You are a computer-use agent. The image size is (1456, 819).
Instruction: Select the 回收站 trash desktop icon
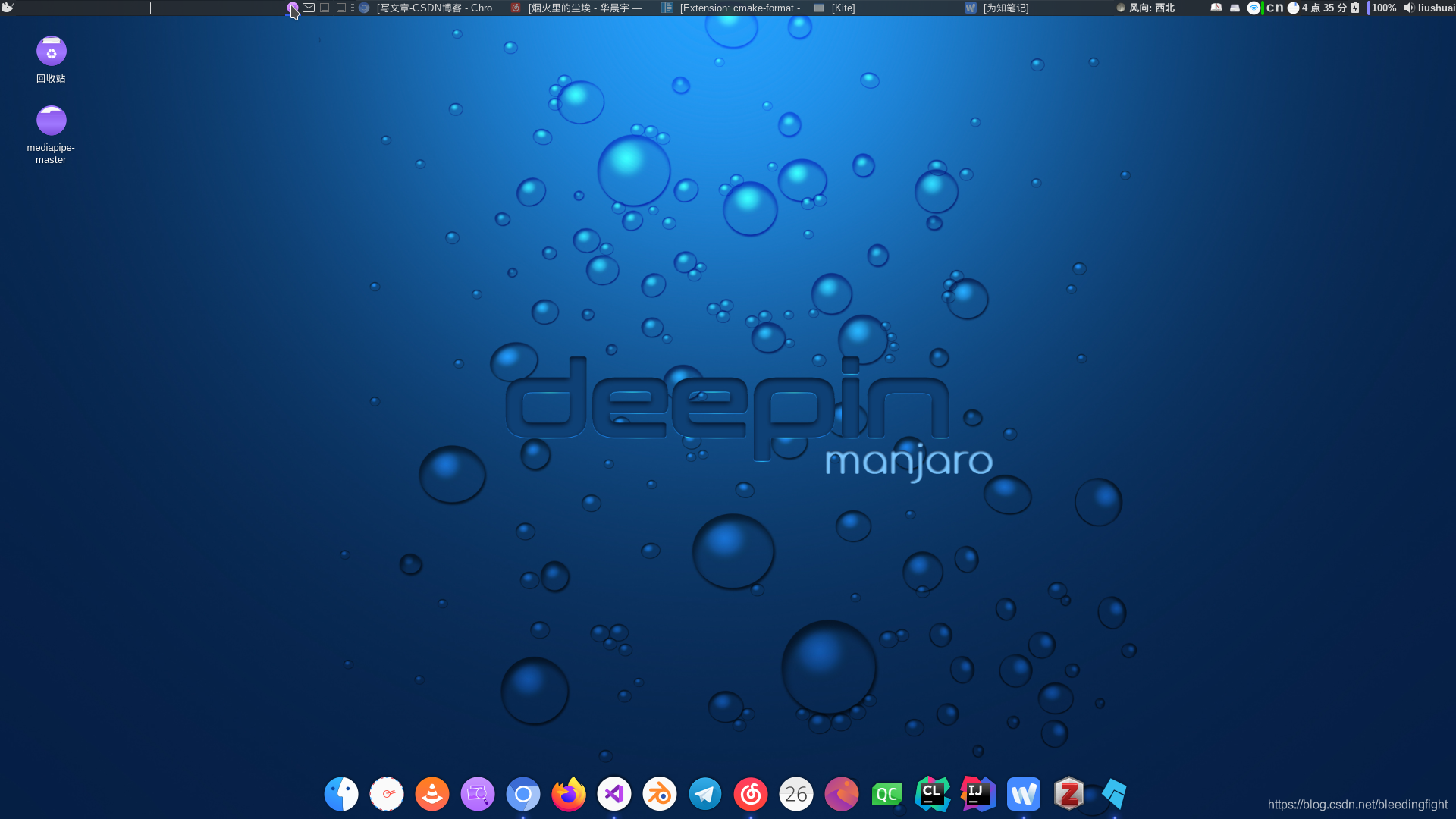point(51,60)
